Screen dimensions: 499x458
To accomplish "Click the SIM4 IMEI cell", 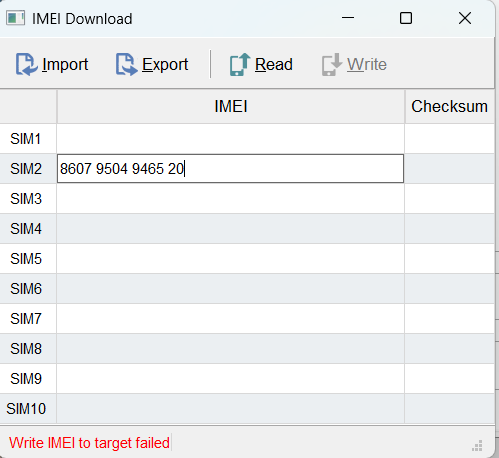I will pos(231,229).
